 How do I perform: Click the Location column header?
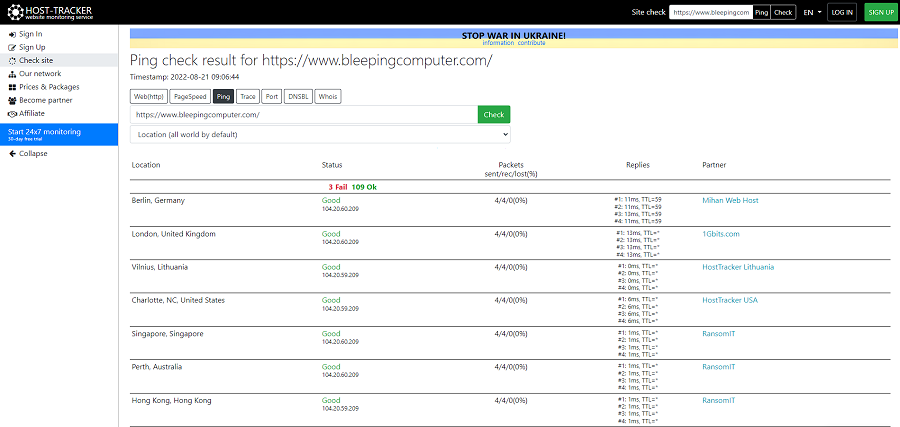(x=146, y=165)
